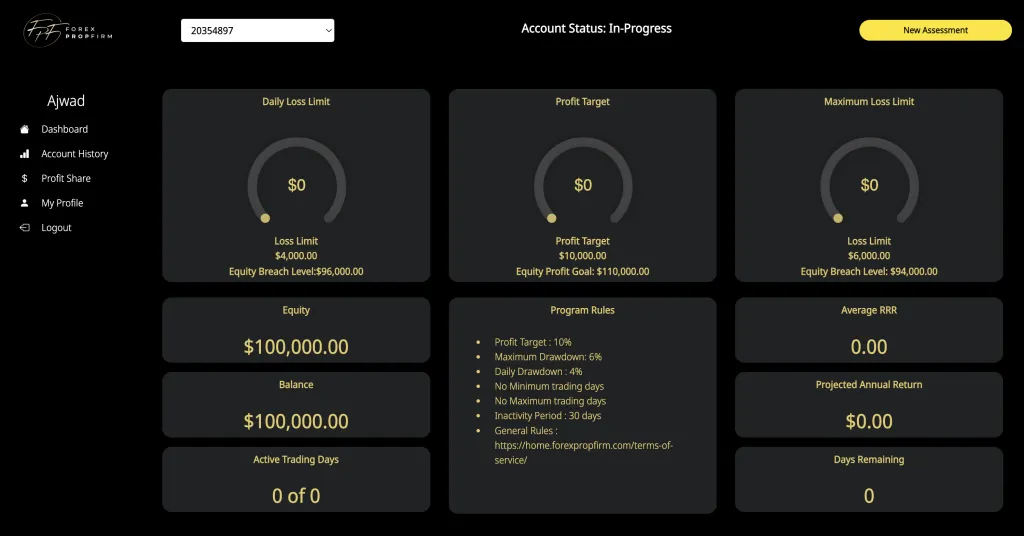Image resolution: width=1024 pixels, height=536 pixels.
Task: Click the Account History bar-chart icon
Action: pyautogui.click(x=25, y=154)
